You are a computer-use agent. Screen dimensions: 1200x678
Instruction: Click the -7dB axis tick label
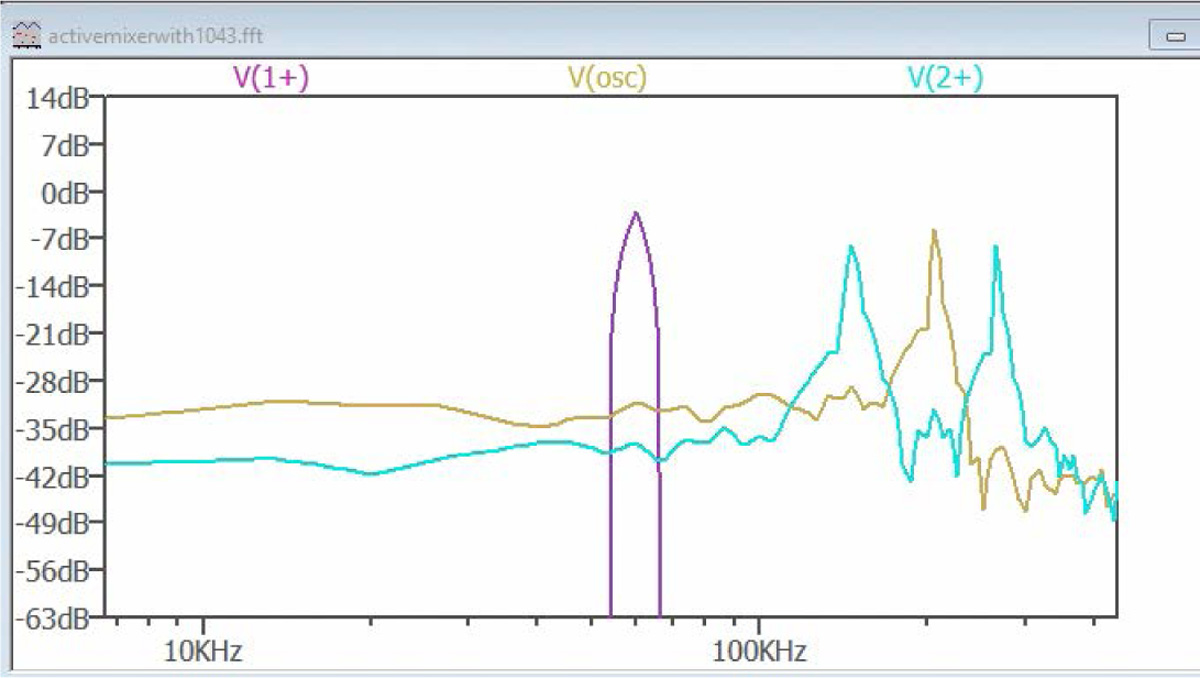point(62,239)
